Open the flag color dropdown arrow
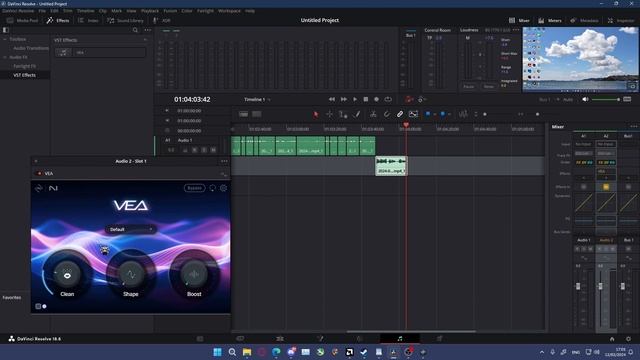 [434, 115]
